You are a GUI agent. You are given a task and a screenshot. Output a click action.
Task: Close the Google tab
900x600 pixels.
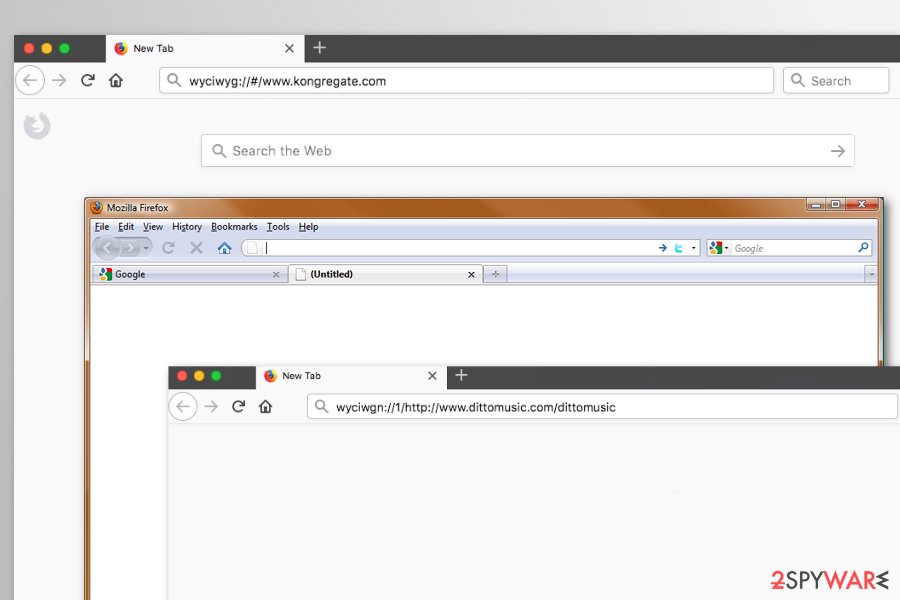coord(276,274)
